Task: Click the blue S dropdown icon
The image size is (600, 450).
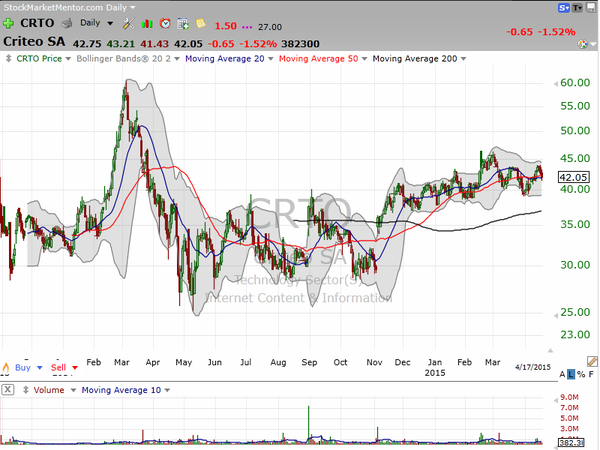Action: click(564, 8)
